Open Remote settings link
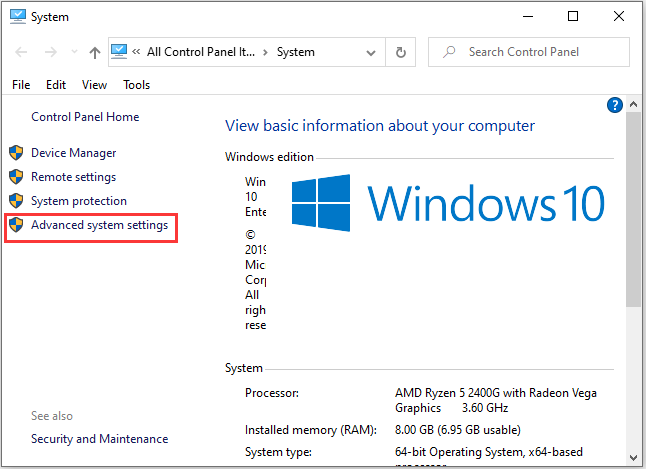 point(73,177)
